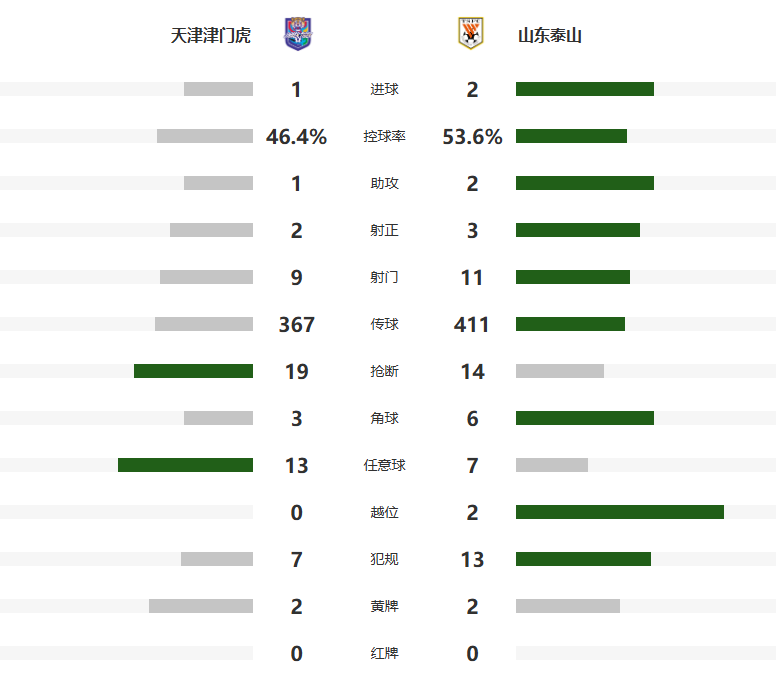Click Tianjin's gray 46.4% possession bar

pos(205,137)
